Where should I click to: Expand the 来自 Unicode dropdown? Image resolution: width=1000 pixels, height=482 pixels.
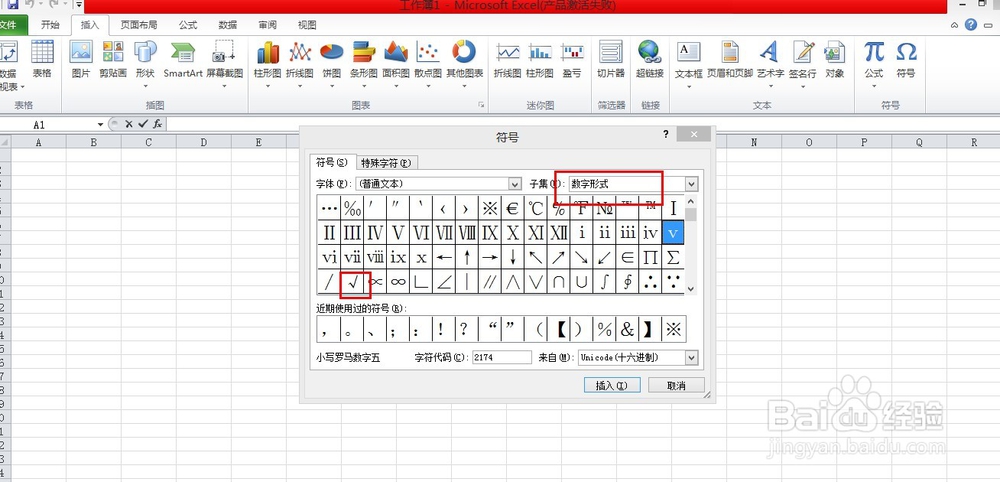[x=691, y=358]
